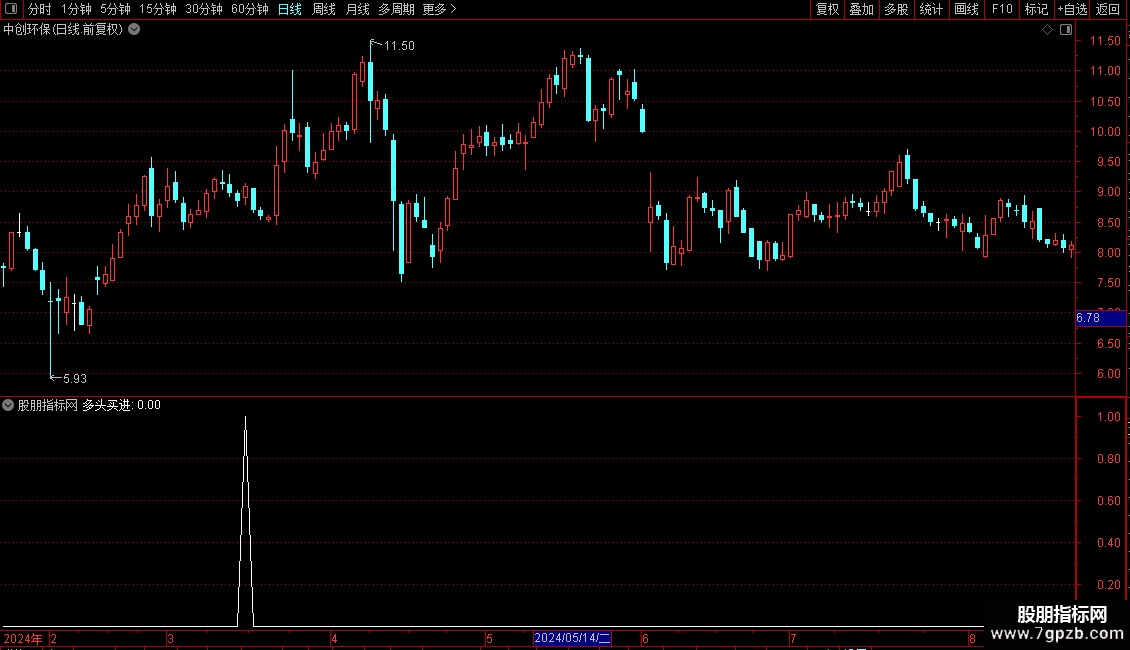This screenshot has width=1130, height=650.
Task: Select the 5分钟 period tab
Action: pos(115,9)
